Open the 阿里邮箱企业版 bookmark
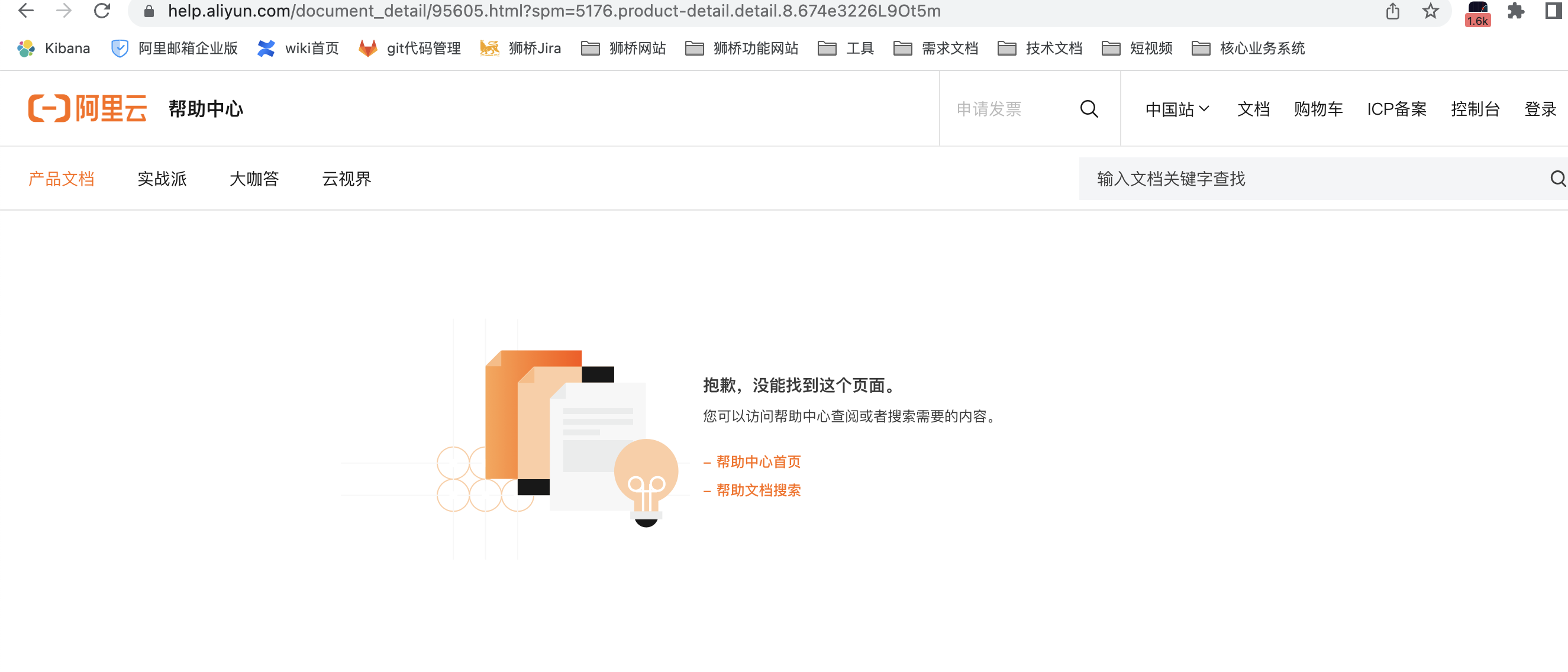 pos(175,48)
